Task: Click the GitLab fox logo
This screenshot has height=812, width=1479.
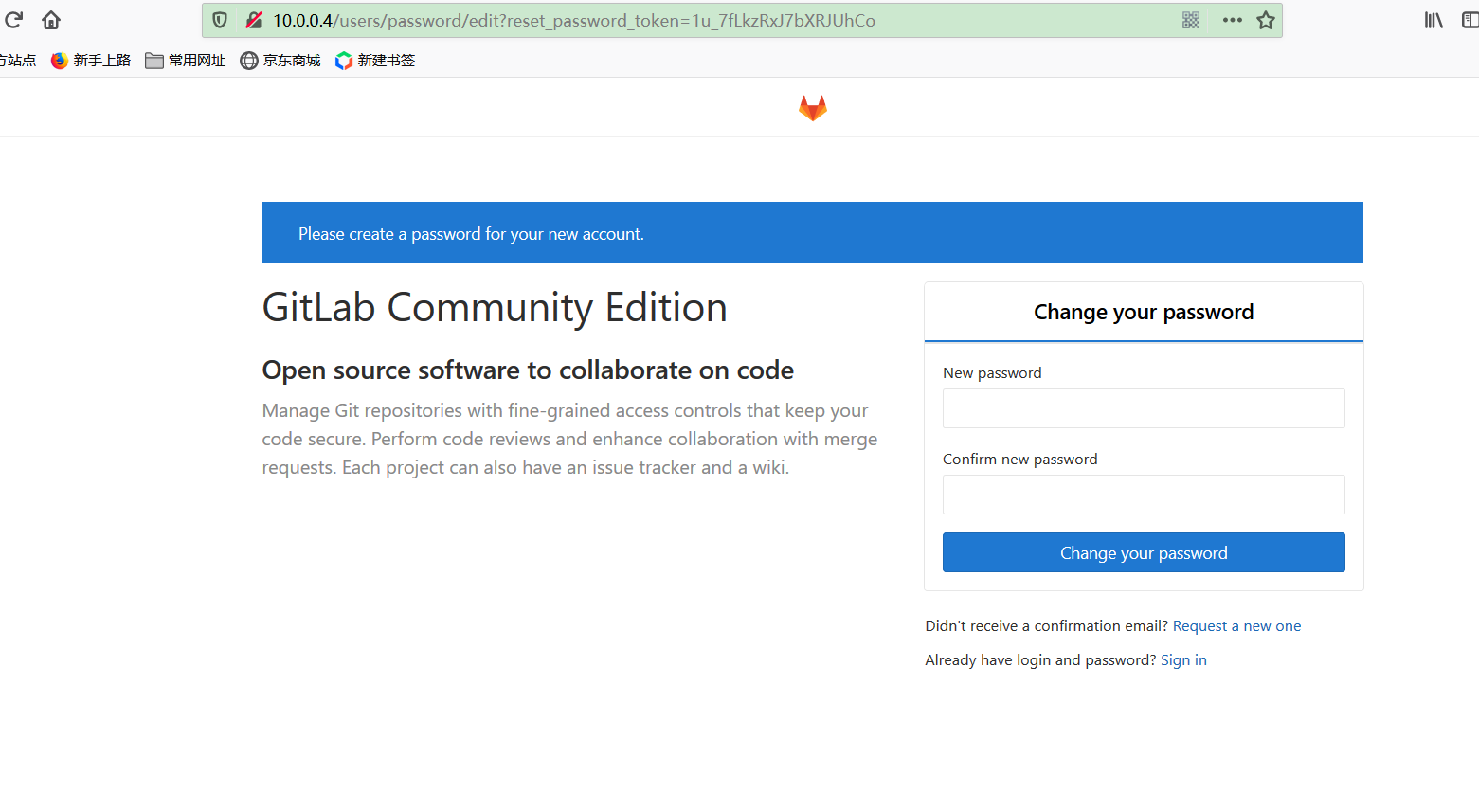Action: click(813, 108)
